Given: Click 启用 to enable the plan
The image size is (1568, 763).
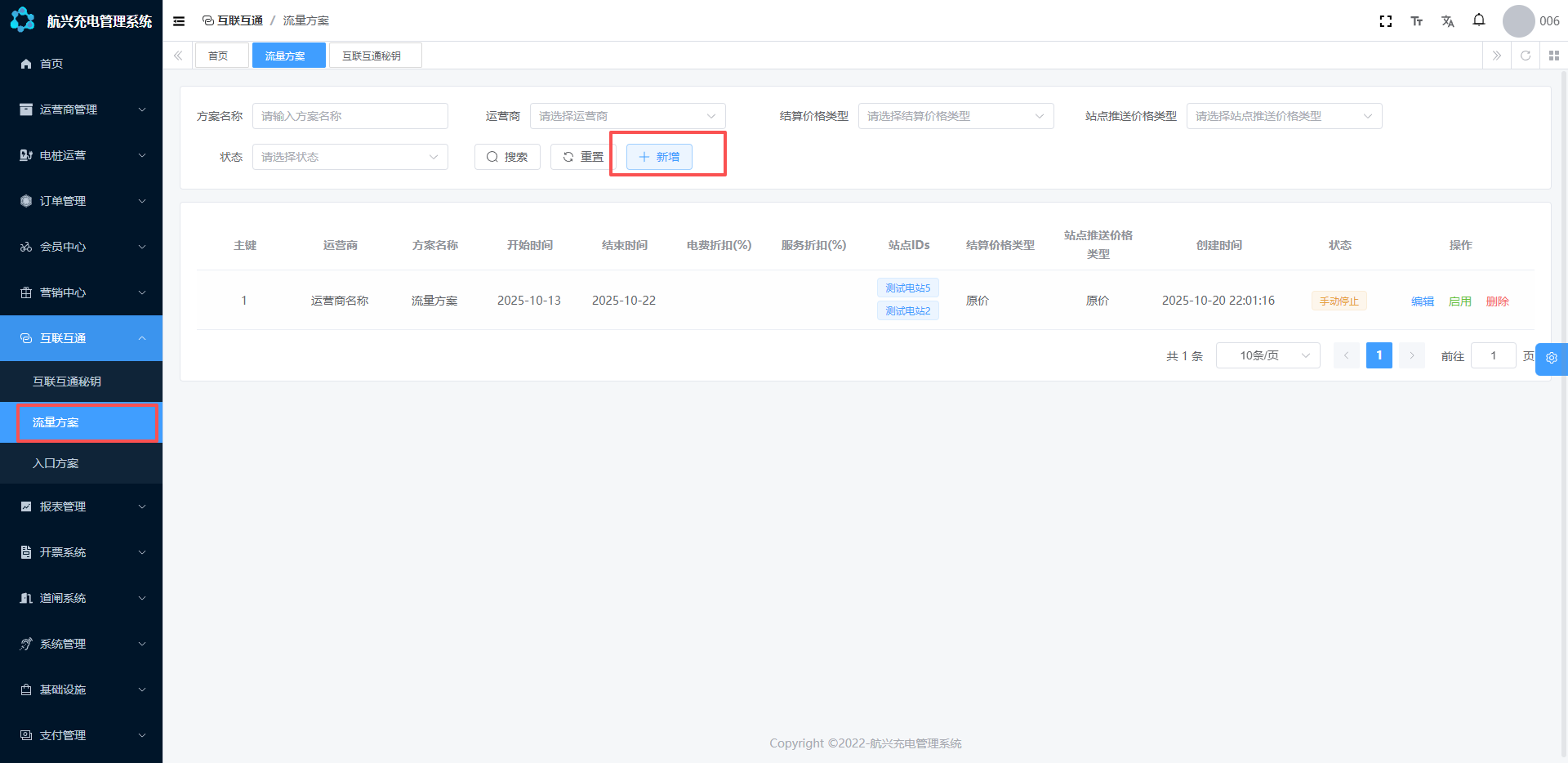Looking at the screenshot, I should tap(1459, 301).
